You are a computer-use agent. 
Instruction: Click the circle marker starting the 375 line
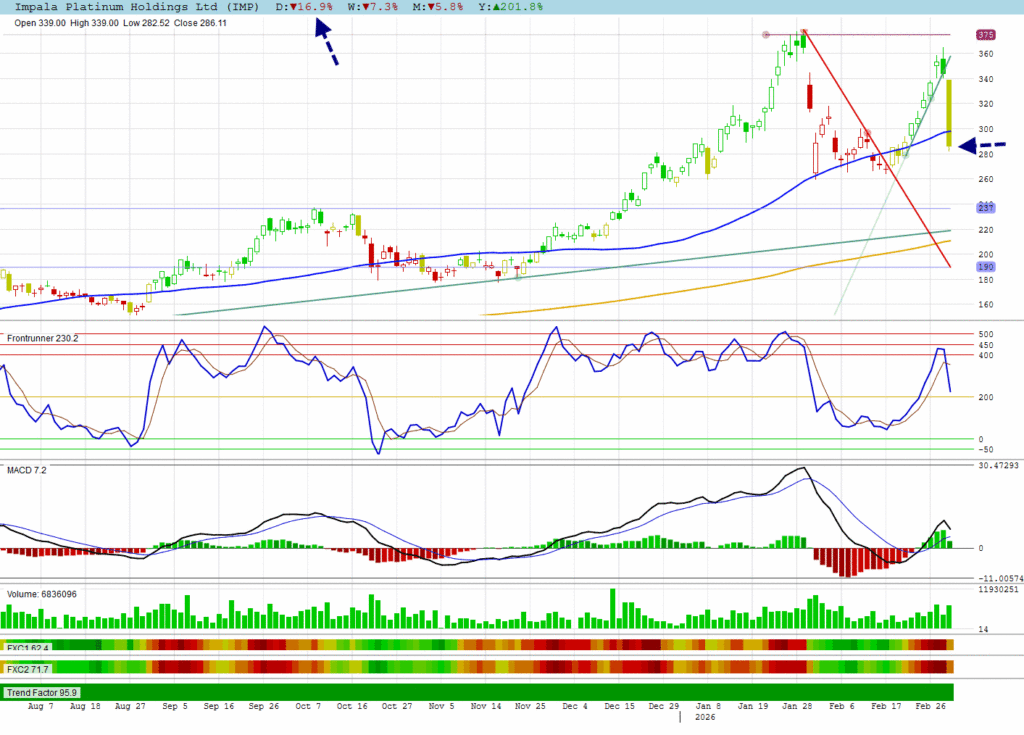point(766,35)
